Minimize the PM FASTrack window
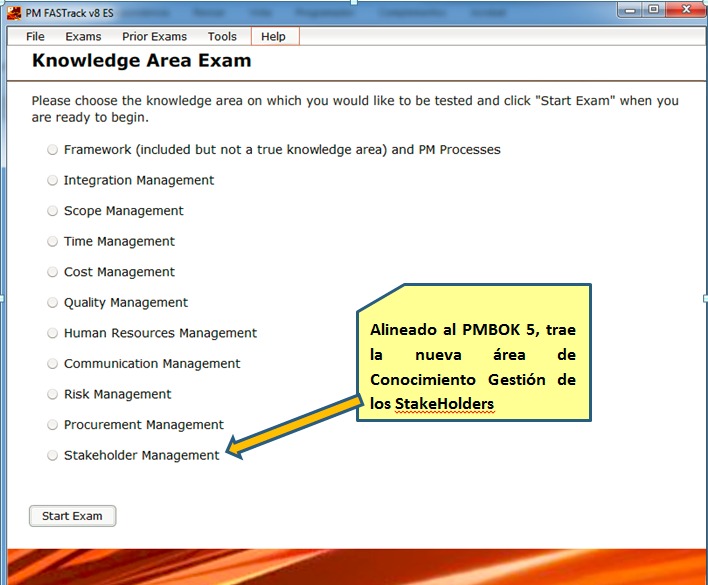This screenshot has height=585, width=708. 630,10
